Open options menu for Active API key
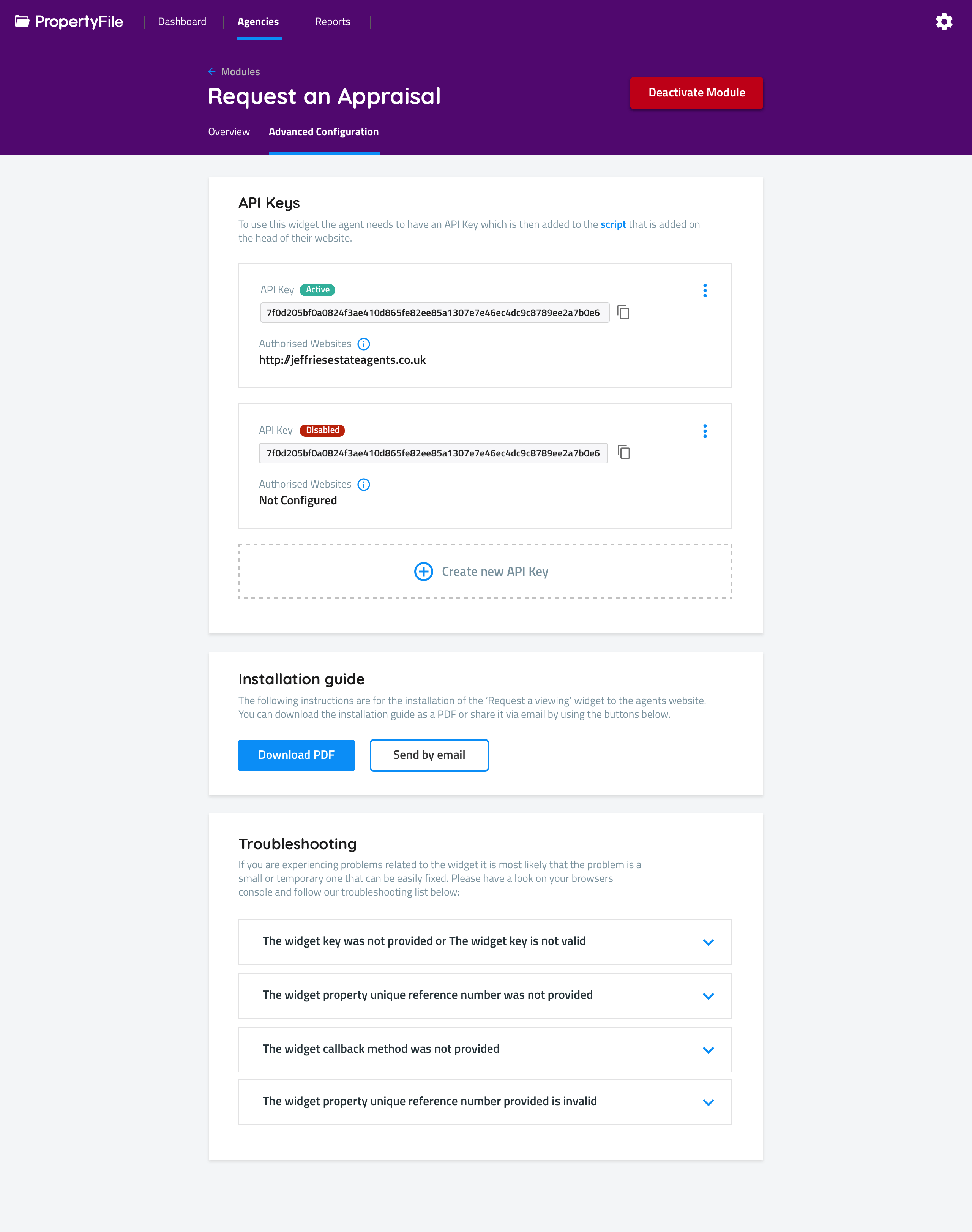972x1232 pixels. 705,291
